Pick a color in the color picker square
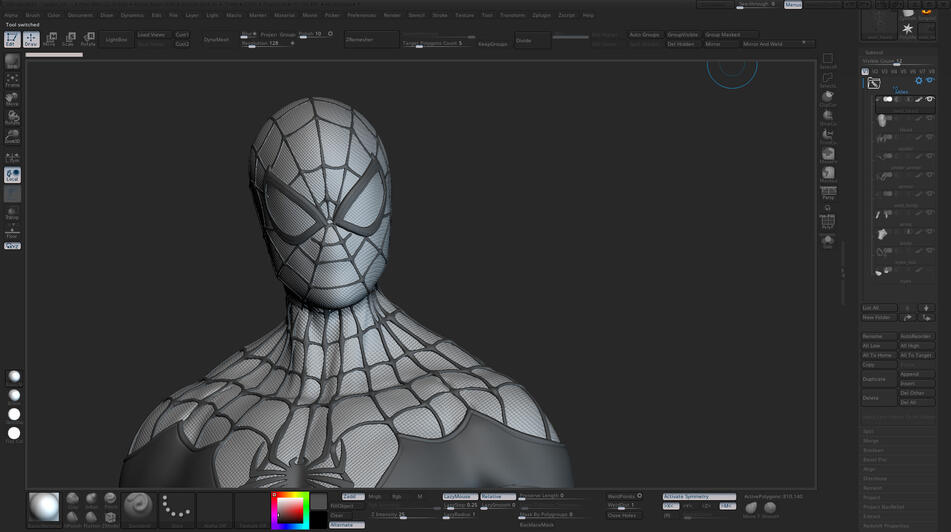951x532 pixels. click(290, 510)
